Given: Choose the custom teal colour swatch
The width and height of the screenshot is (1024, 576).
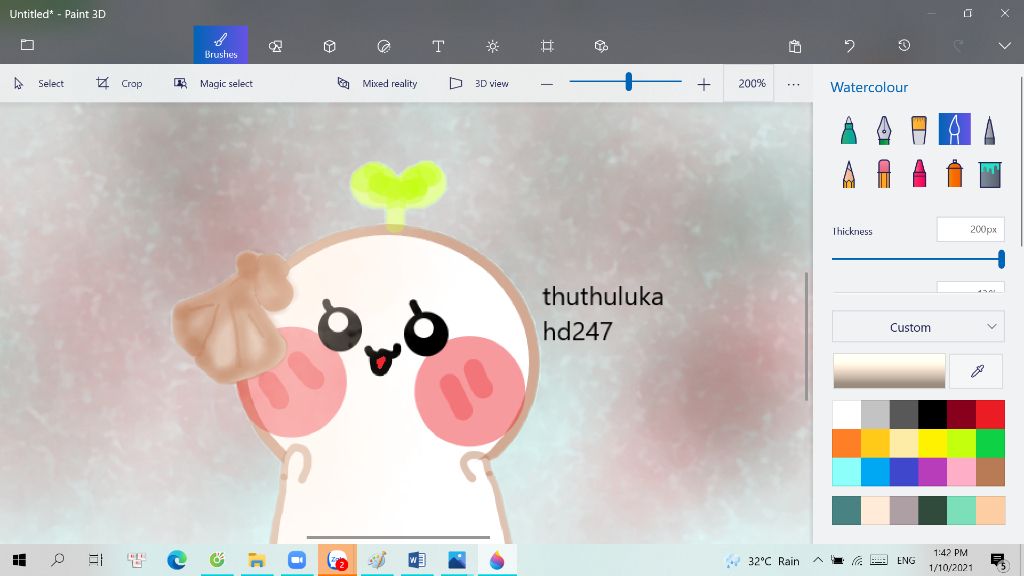Looking at the screenshot, I should click(x=846, y=511).
